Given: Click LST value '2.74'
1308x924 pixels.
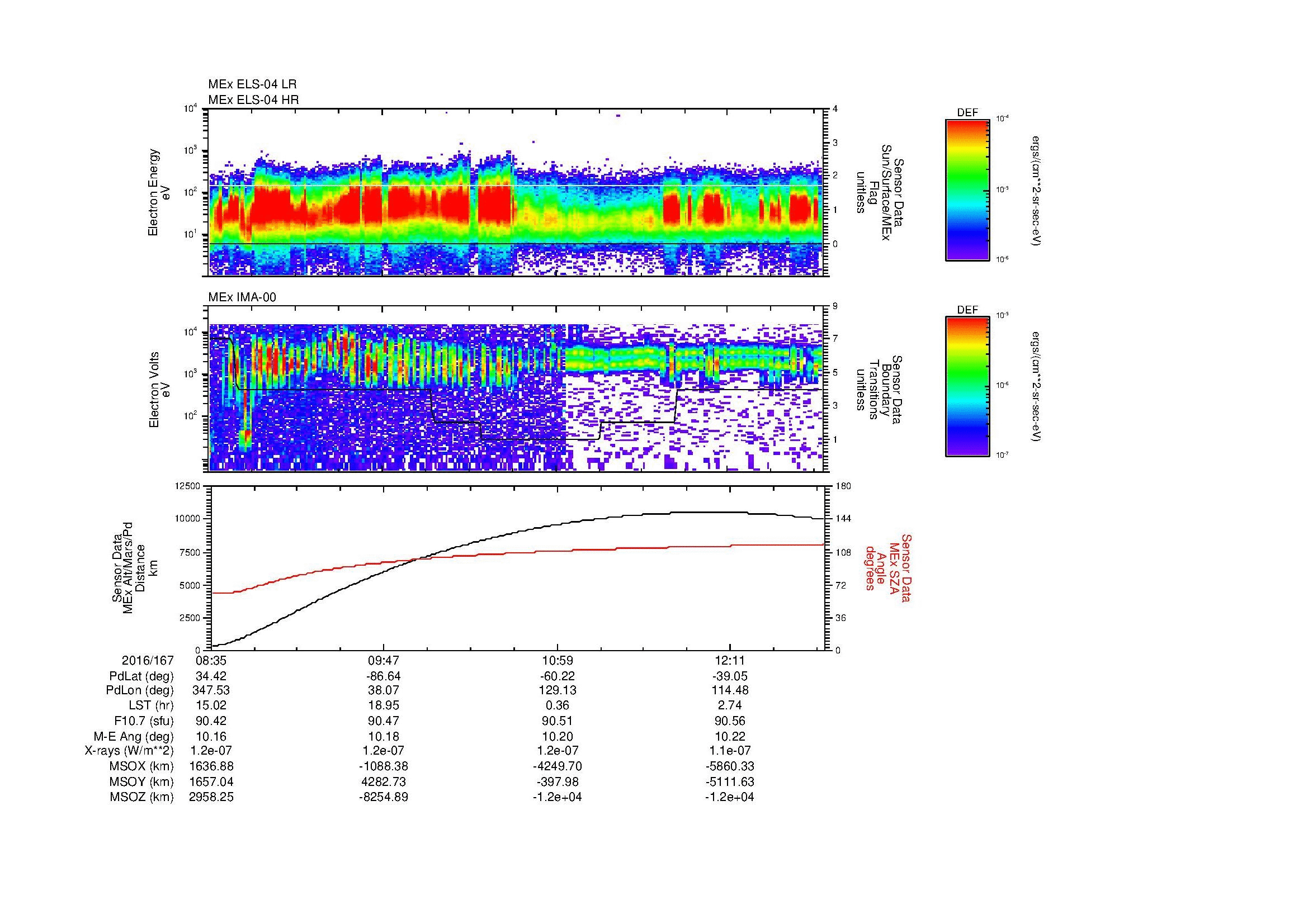Looking at the screenshot, I should tap(730, 706).
